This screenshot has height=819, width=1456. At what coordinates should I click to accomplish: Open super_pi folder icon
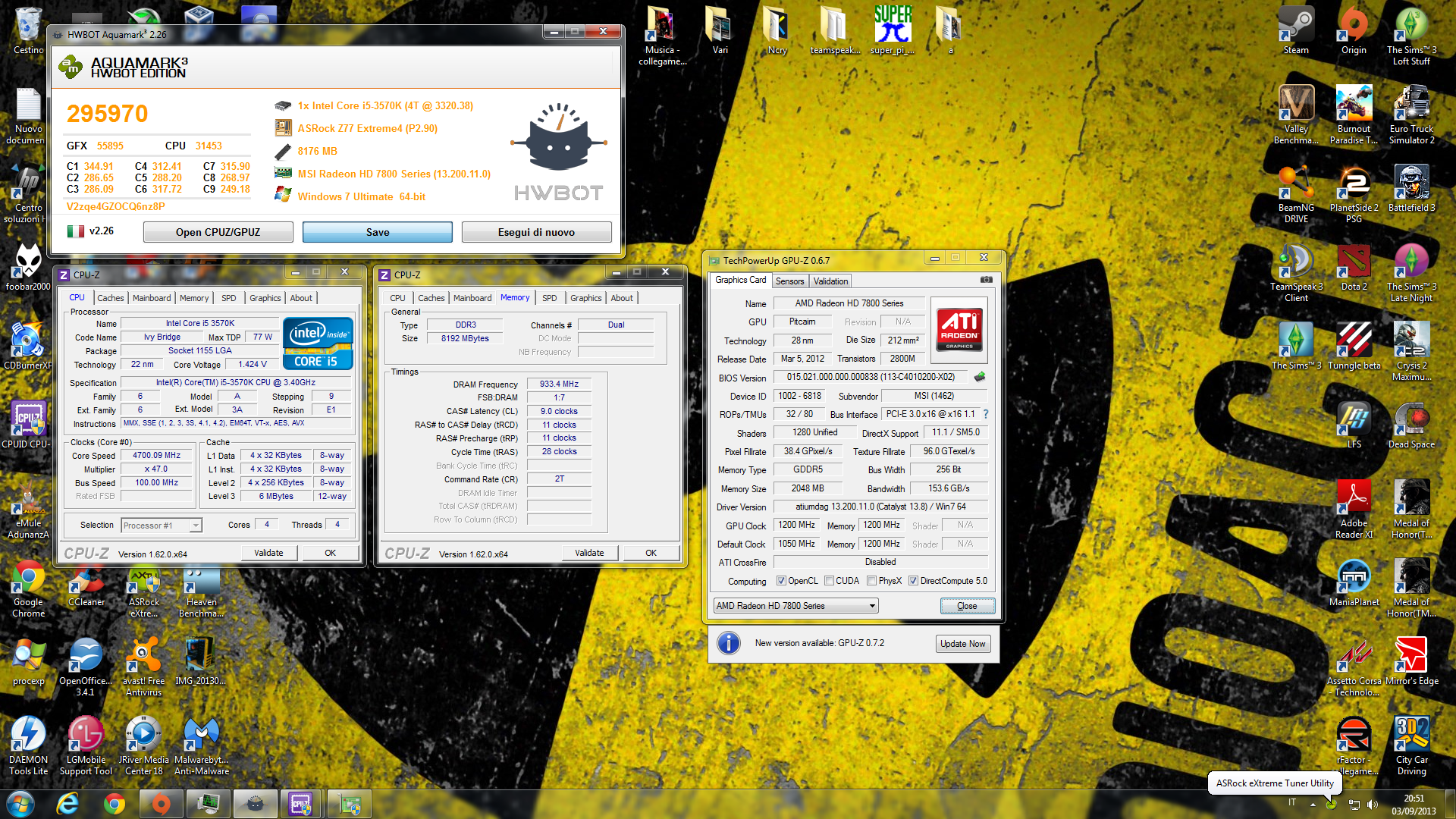(893, 30)
